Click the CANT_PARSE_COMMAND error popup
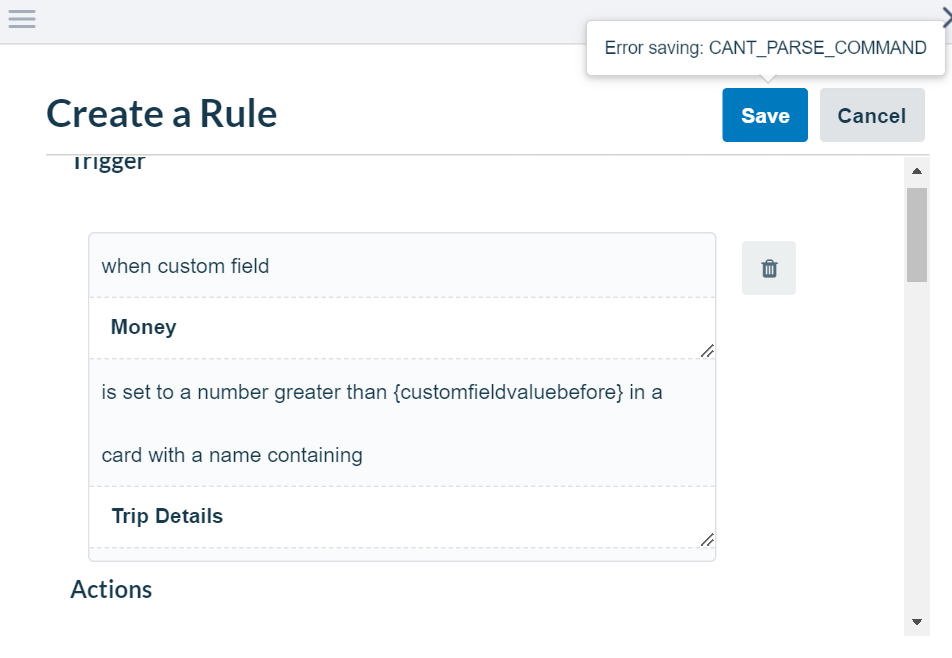The height and width of the screenshot is (658, 952). (x=766, y=48)
